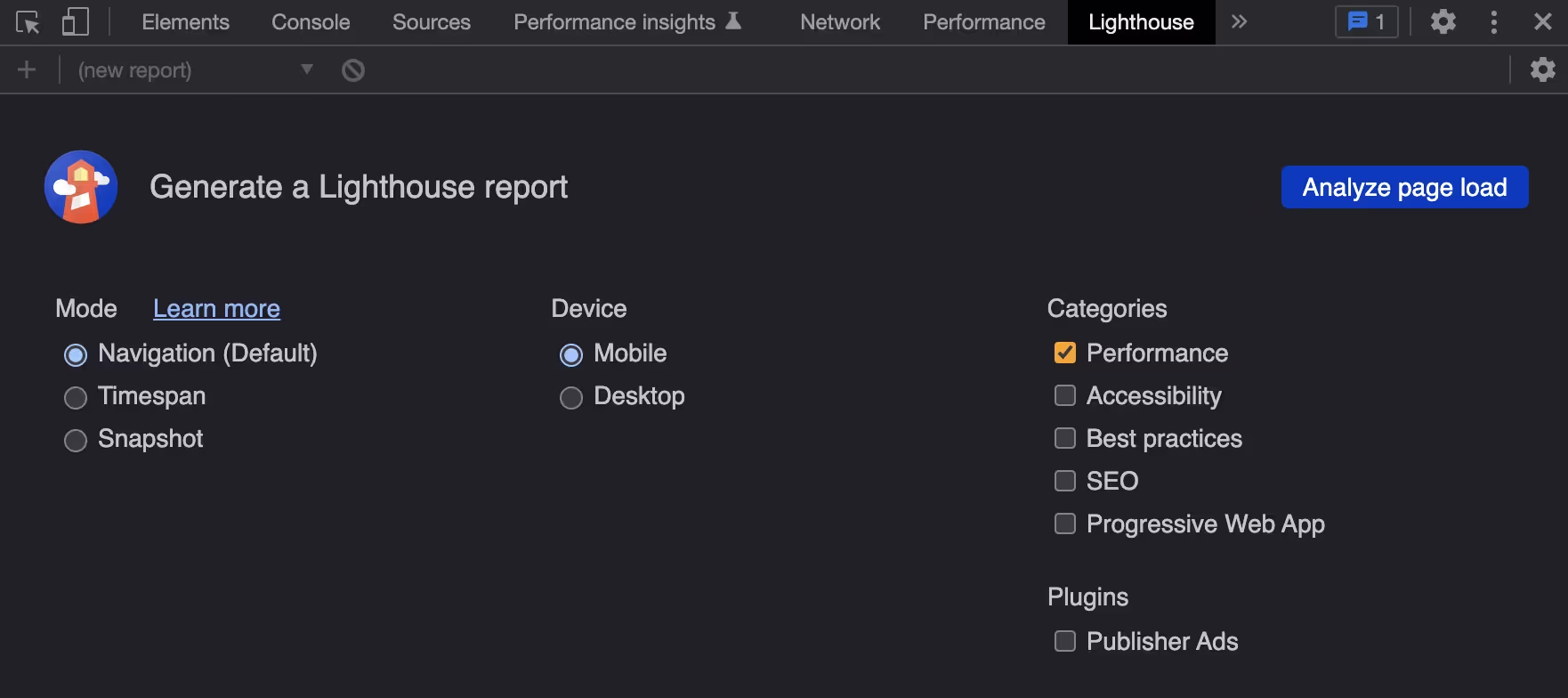
Task: Enable the Accessibility category
Action: (1065, 395)
